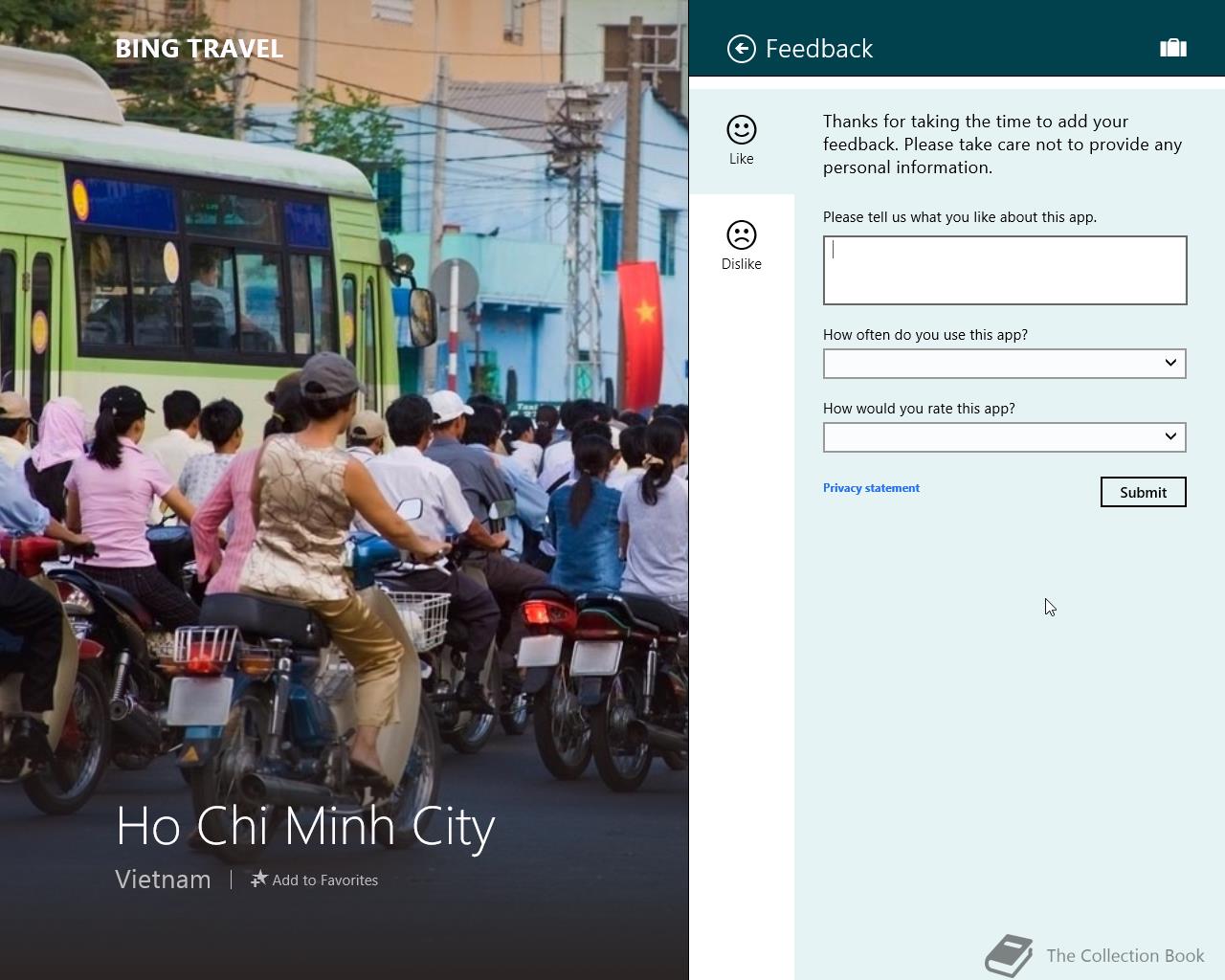Click the Add to Favorites label
The image size is (1225, 980).
click(x=325, y=880)
